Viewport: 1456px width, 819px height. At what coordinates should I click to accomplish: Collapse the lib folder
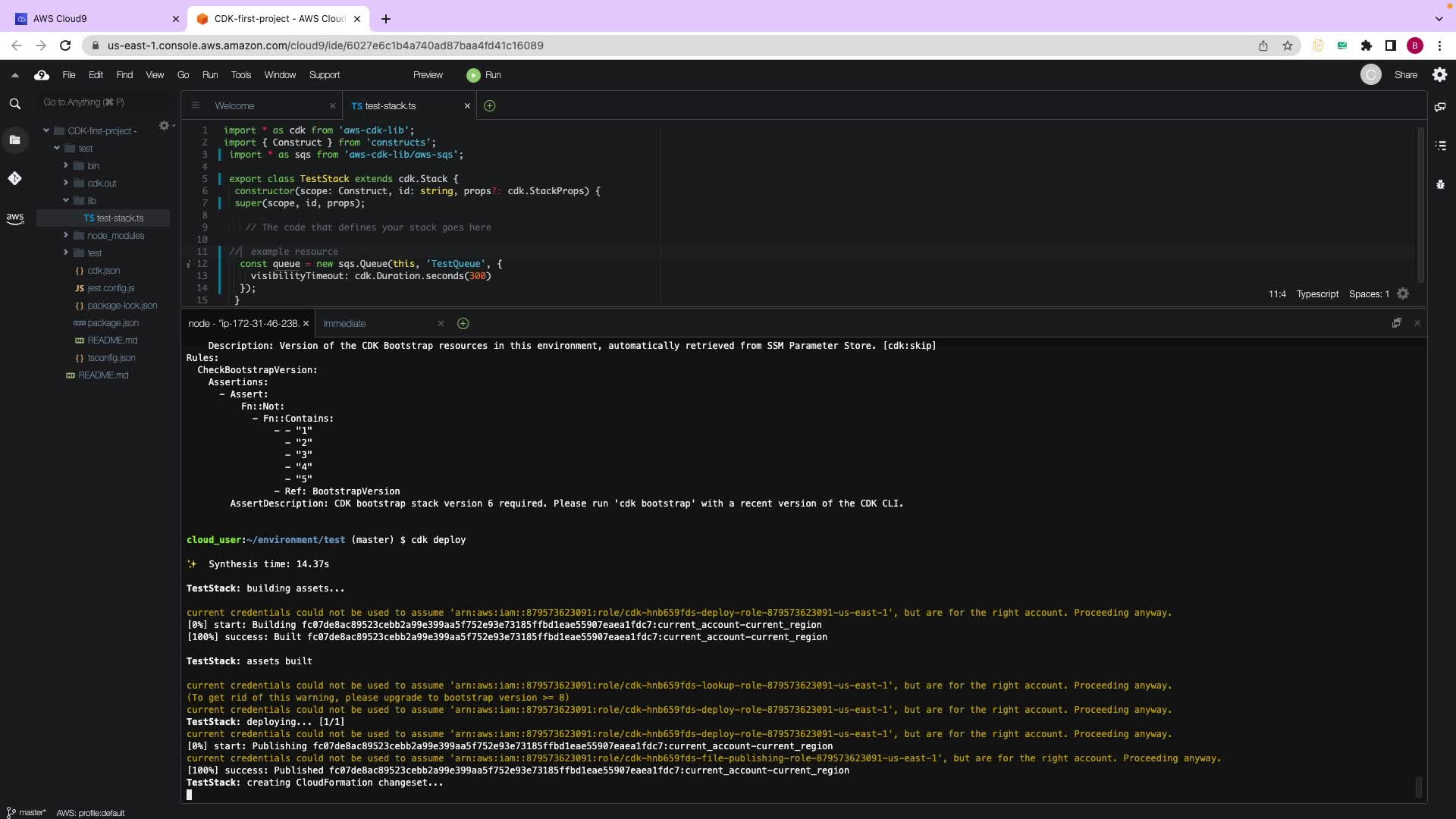(x=66, y=200)
